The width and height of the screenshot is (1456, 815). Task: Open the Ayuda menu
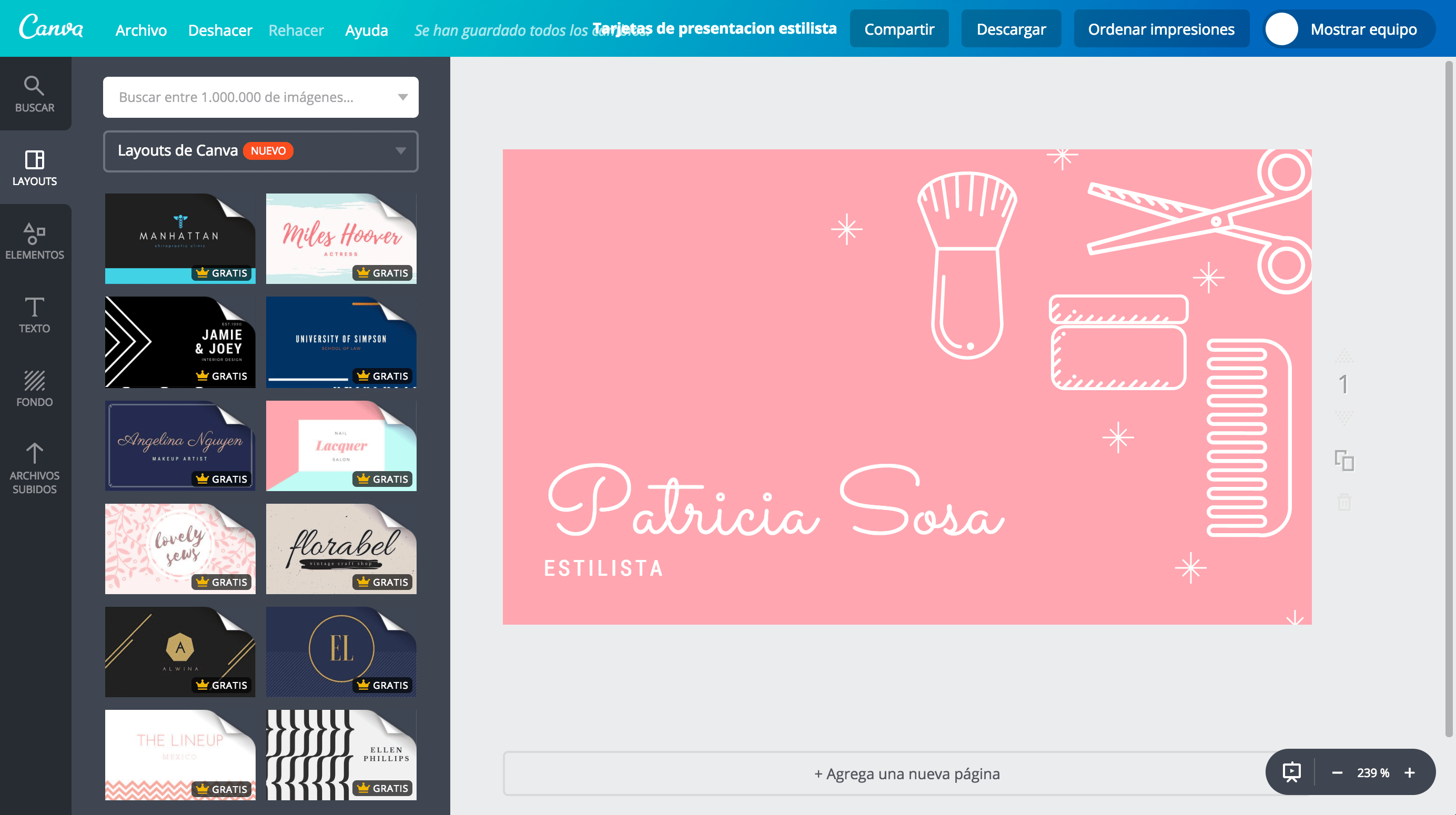[x=366, y=30]
